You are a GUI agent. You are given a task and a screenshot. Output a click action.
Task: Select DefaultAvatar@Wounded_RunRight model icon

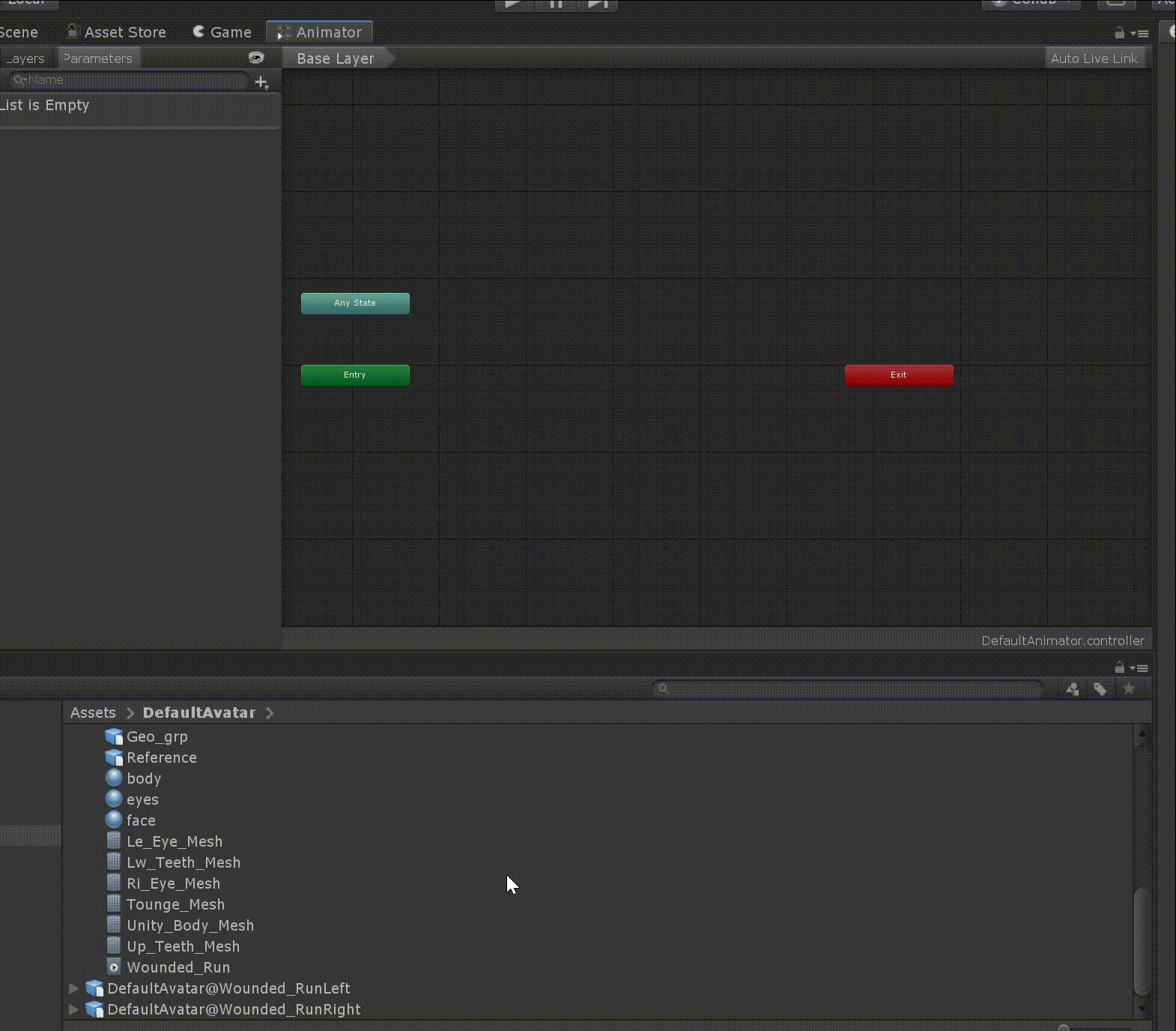point(94,1009)
